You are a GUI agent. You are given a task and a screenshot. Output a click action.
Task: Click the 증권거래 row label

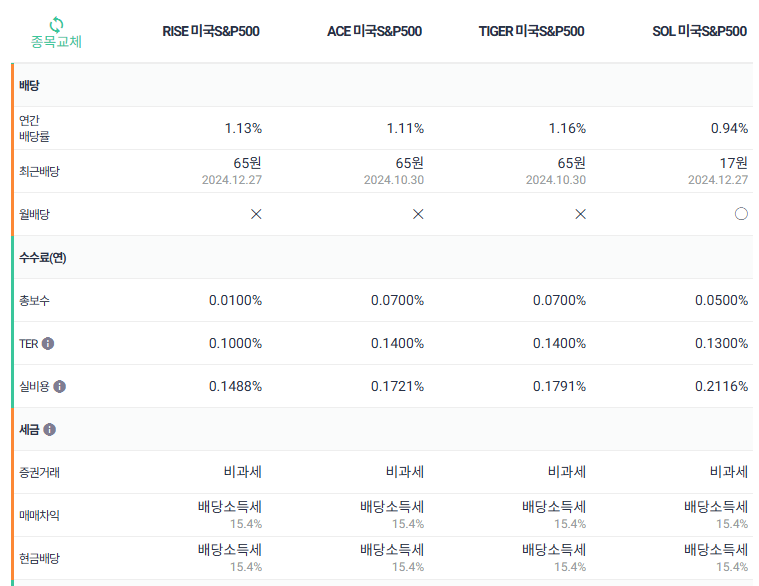click(39, 472)
